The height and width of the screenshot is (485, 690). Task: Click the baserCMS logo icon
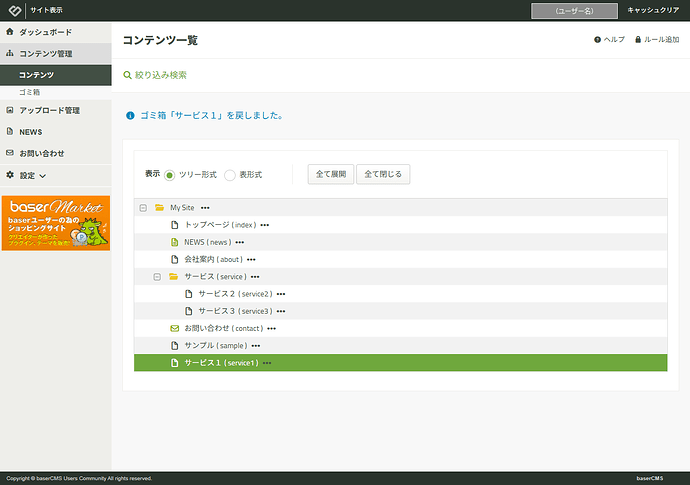[x=15, y=10]
